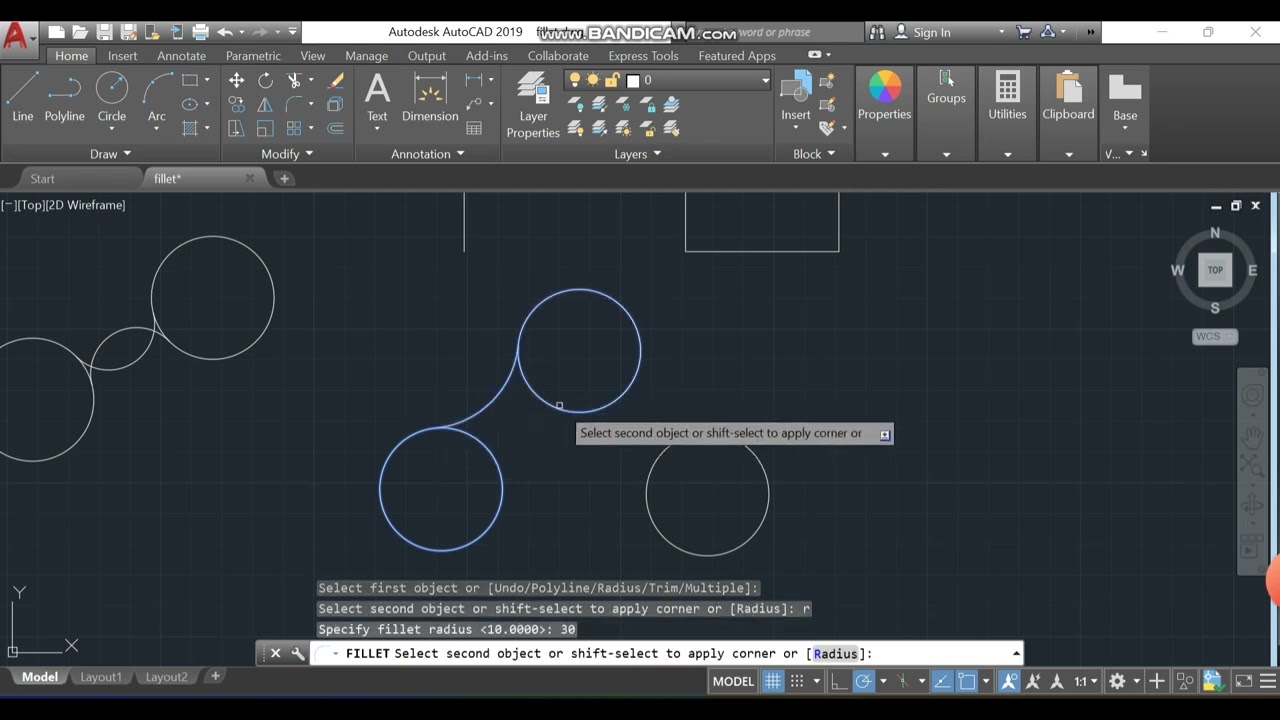Switch to the Express Tools tab
Image resolution: width=1280 pixels, height=720 pixels.
[643, 56]
